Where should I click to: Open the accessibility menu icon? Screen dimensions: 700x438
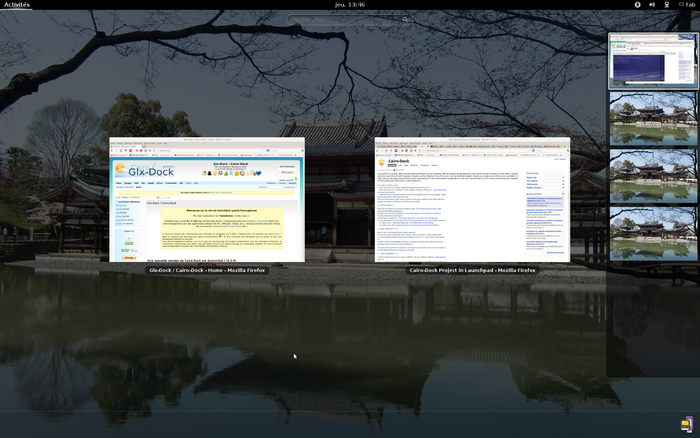tap(638, 5)
